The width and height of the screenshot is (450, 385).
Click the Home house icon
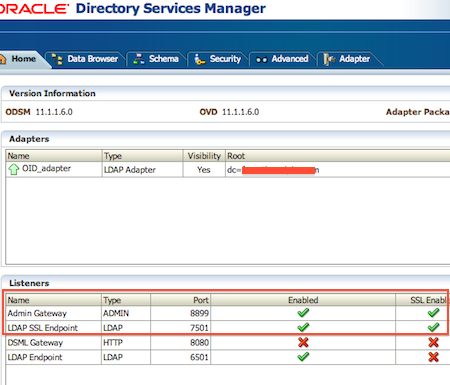tap(2, 59)
